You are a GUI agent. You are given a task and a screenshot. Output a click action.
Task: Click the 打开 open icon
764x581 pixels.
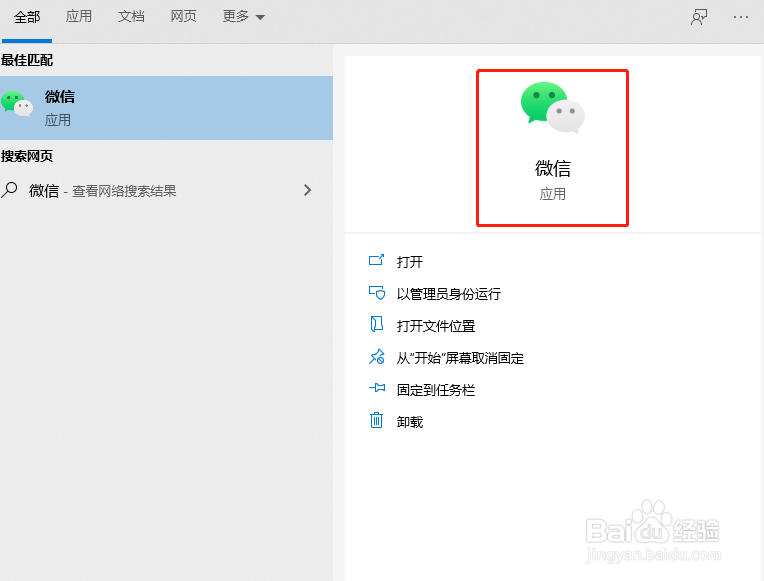376,260
